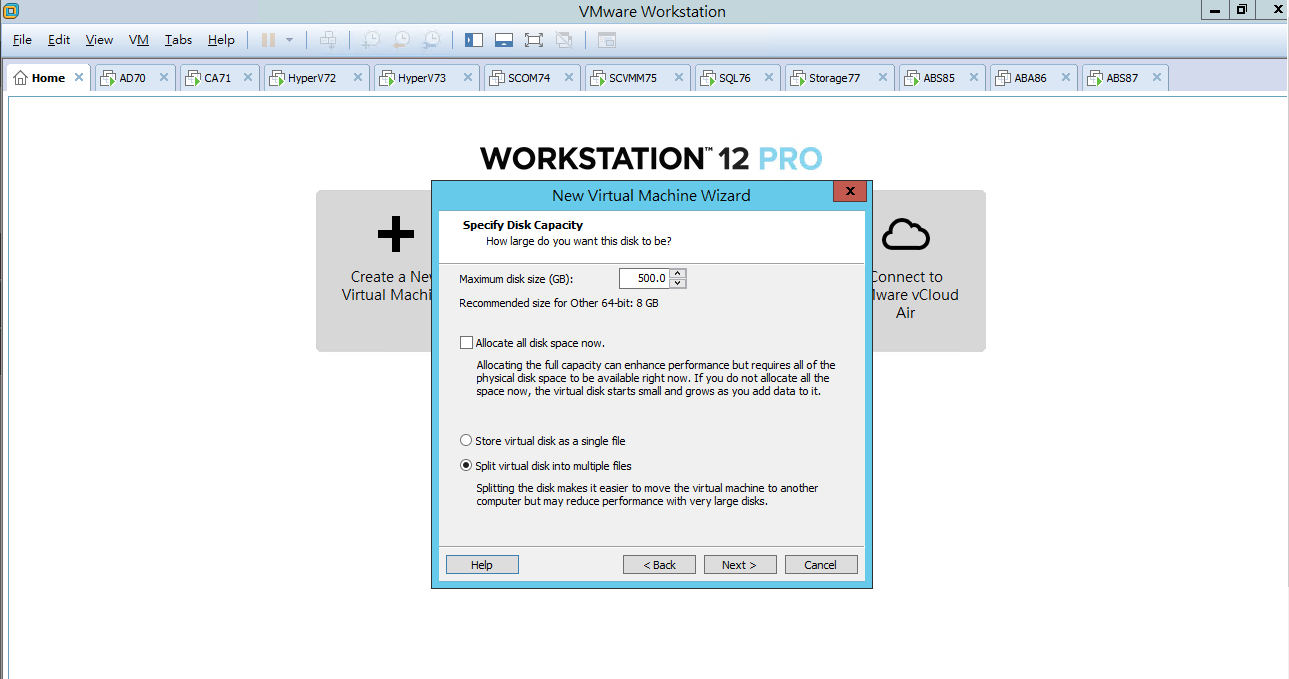This screenshot has height=679, width=1289.
Task: Close the ABS87 tab
Action: tap(1157, 77)
